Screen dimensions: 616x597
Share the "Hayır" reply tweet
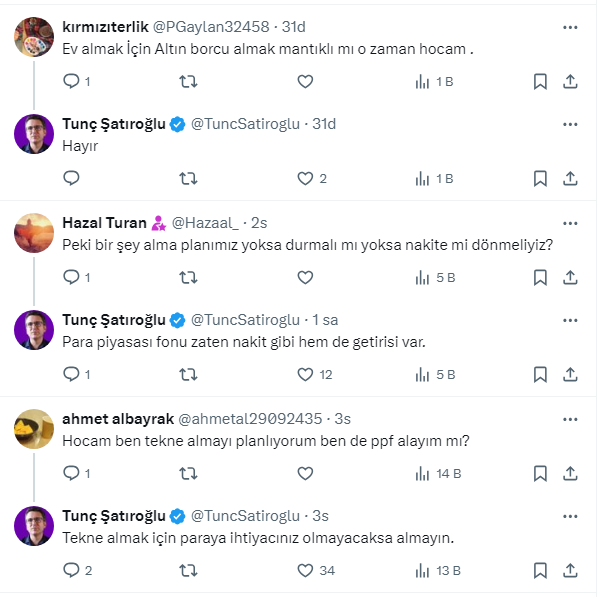tap(570, 179)
